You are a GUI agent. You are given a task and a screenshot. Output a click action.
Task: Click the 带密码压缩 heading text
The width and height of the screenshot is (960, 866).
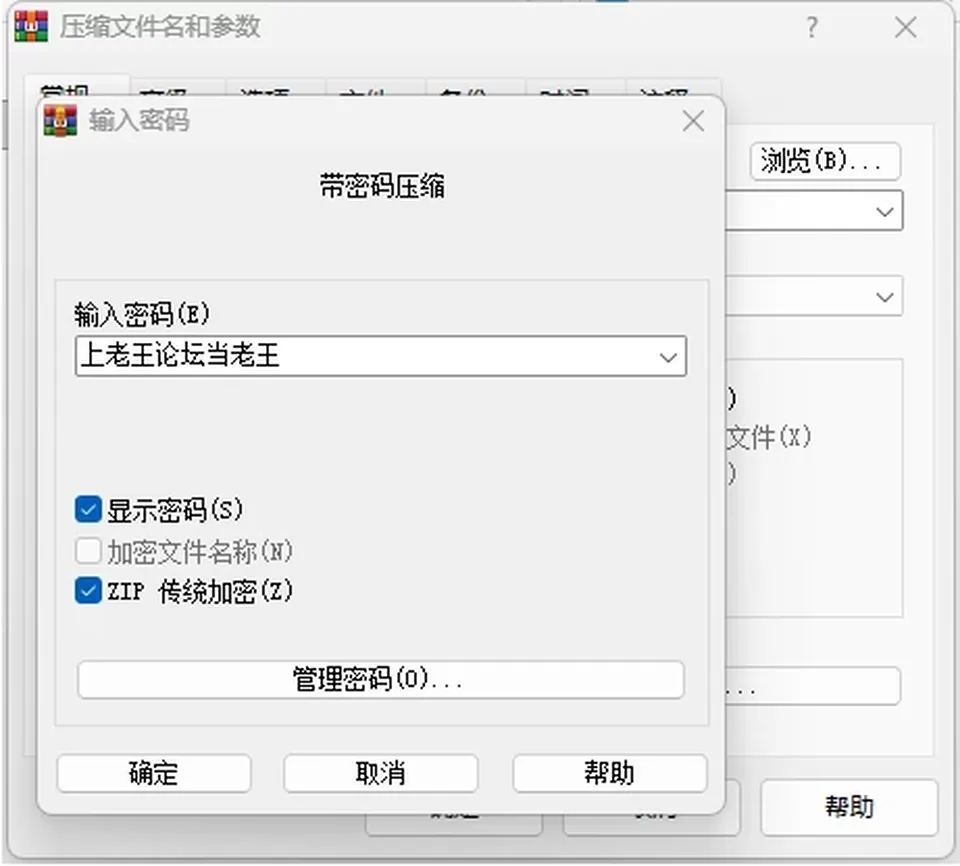(x=382, y=186)
